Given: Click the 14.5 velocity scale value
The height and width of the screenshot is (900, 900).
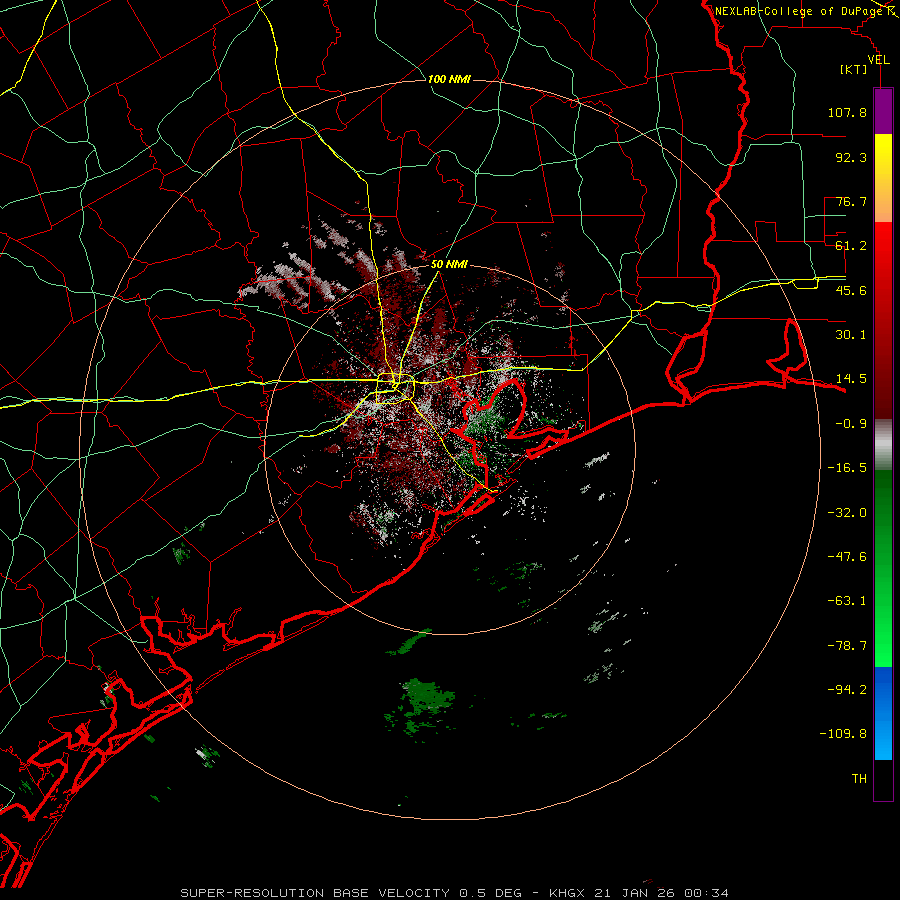Looking at the screenshot, I should (x=851, y=379).
